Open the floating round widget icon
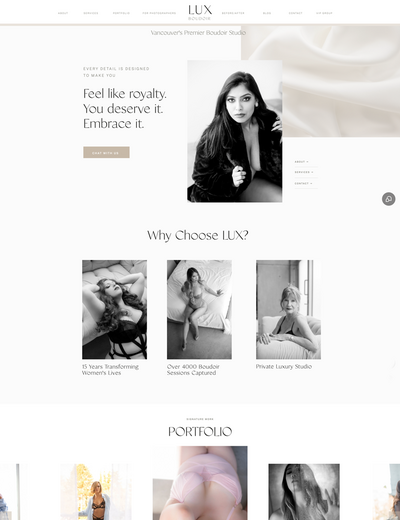This screenshot has width=400, height=520. click(388, 199)
